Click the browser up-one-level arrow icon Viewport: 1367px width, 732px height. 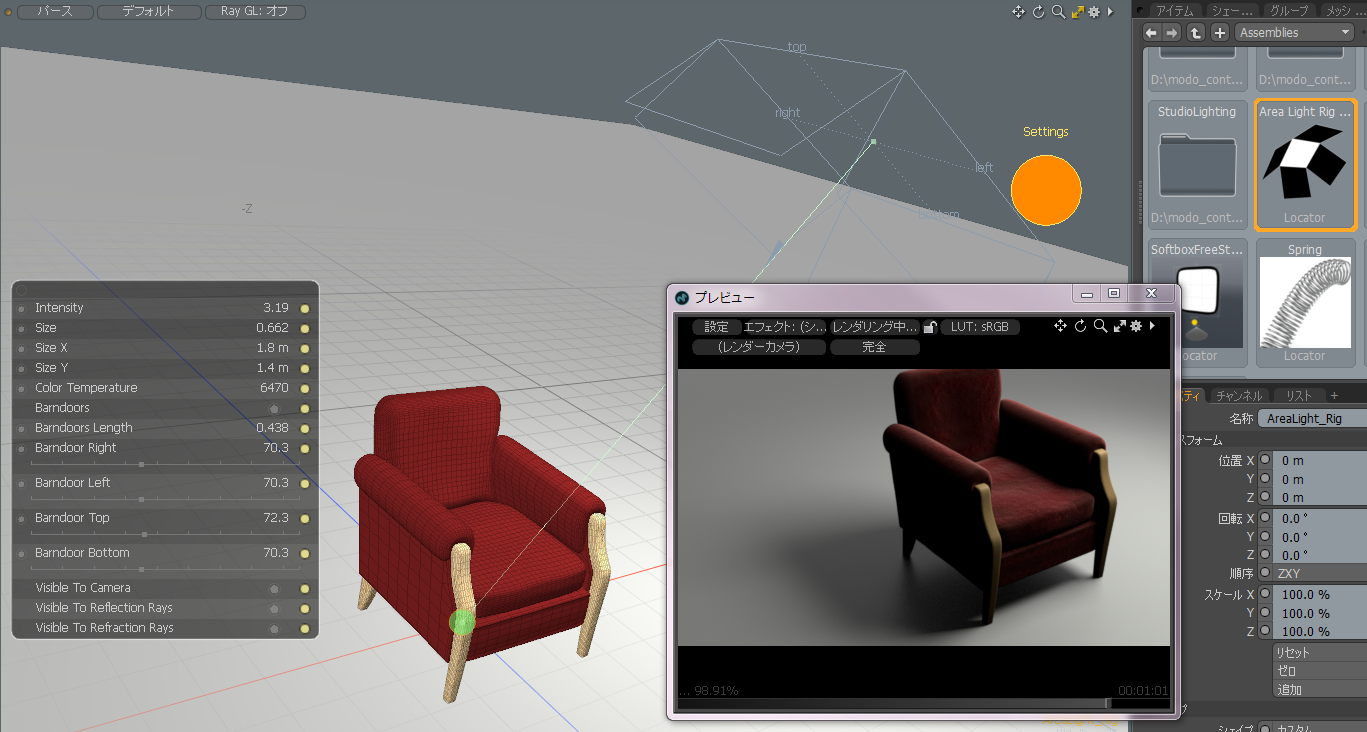1196,33
